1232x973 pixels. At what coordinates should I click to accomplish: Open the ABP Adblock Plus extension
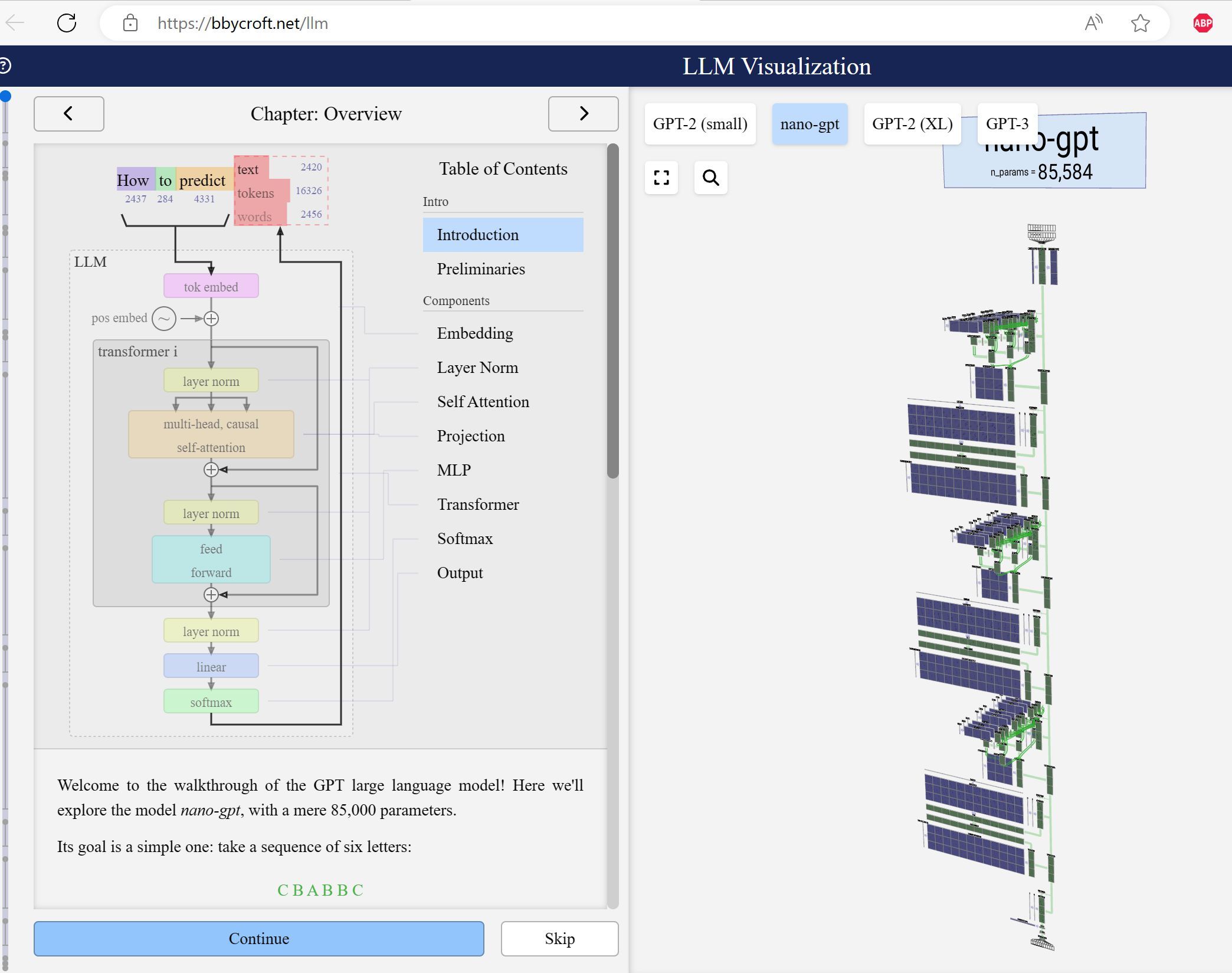1202,23
